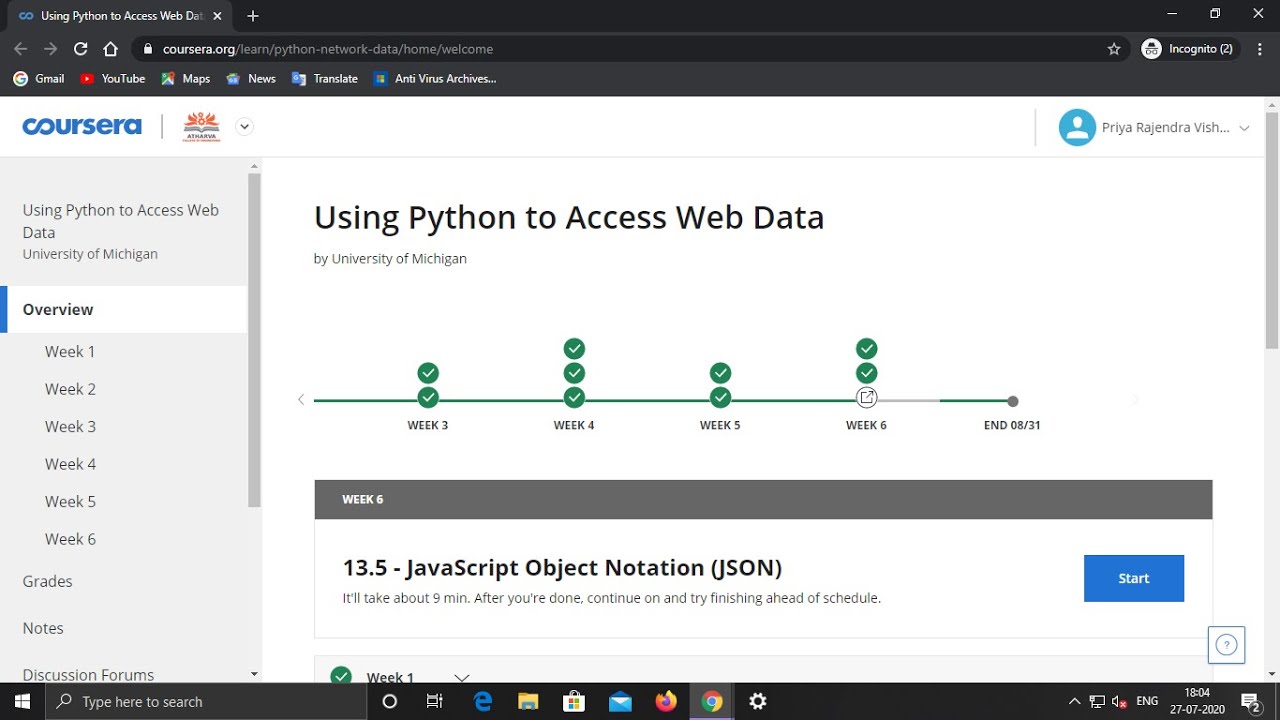
Task: Go to Week 5 in sidebar
Action: (70, 501)
